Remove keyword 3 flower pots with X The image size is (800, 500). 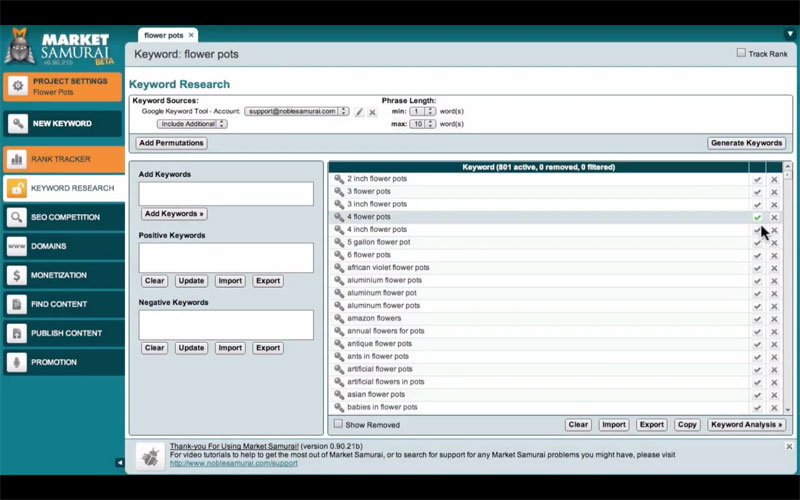click(x=774, y=192)
